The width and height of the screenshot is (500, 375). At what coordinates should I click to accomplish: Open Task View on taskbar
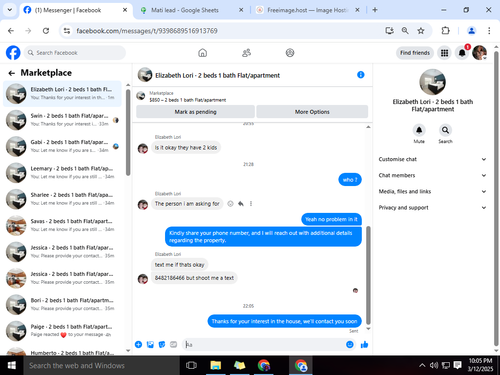pos(191,365)
